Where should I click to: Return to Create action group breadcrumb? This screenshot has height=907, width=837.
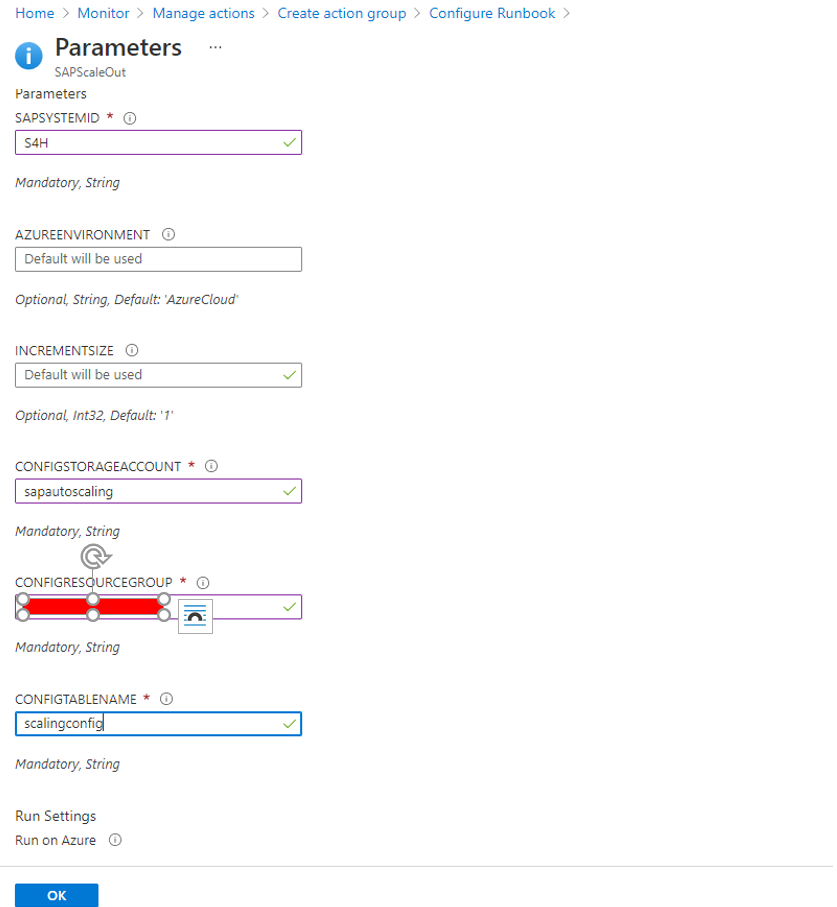pyautogui.click(x=342, y=13)
